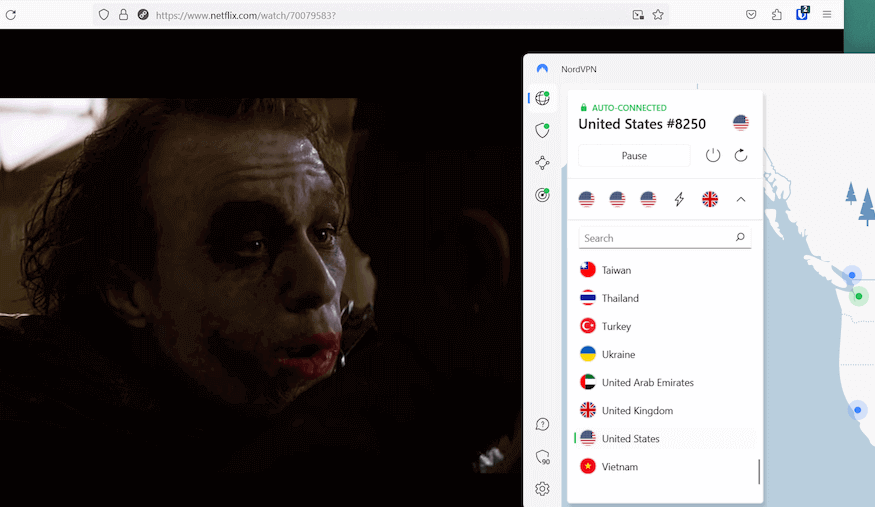
Task: Open the browser extensions puzzle icon
Action: 776,15
